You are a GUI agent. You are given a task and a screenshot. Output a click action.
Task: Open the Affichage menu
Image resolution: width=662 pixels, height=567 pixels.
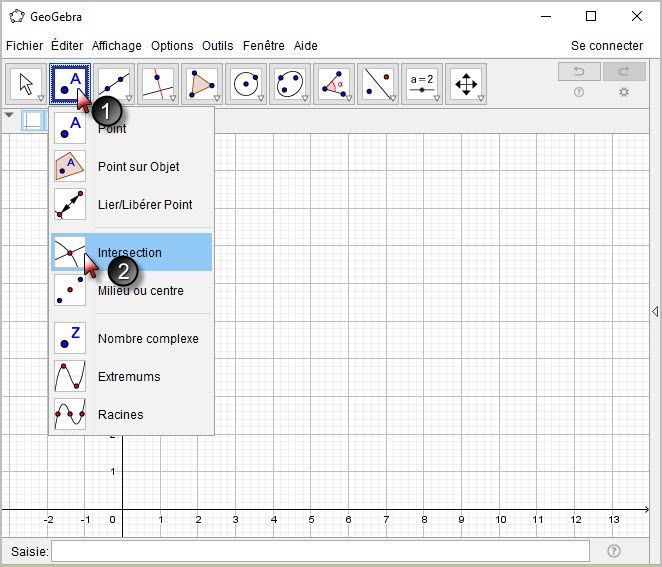[117, 46]
